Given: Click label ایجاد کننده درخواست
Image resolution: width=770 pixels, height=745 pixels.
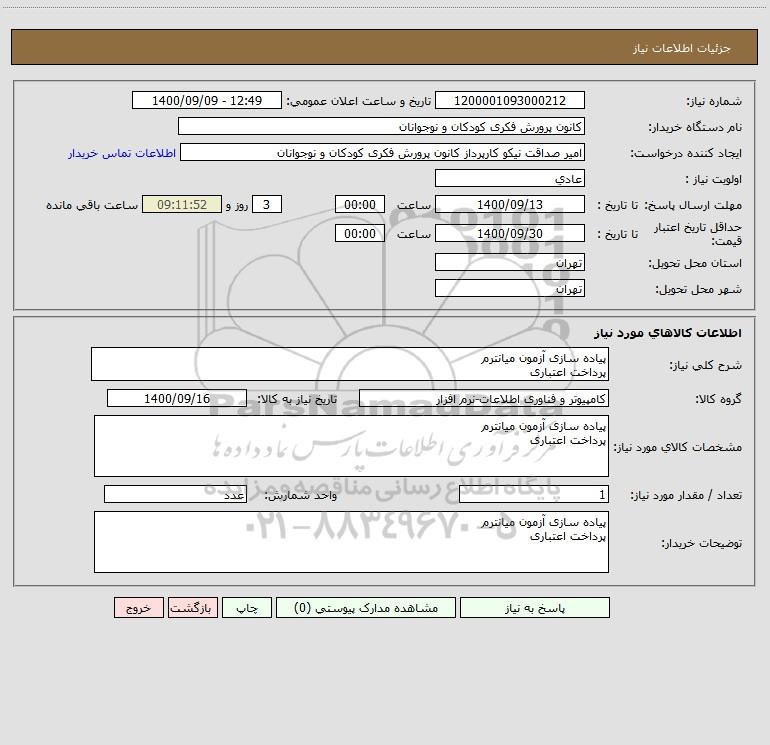Looking at the screenshot, I should point(686,153).
